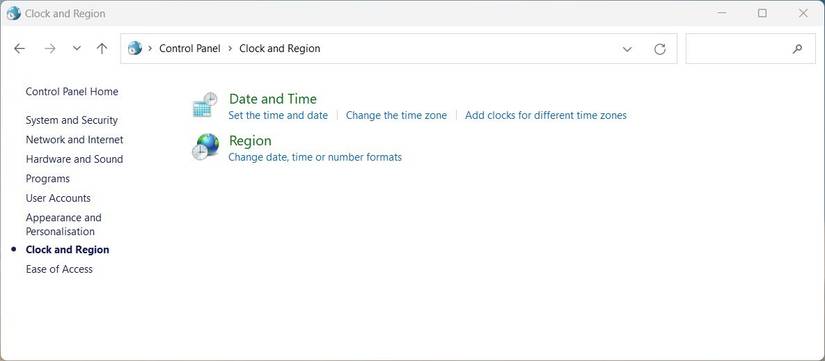Open the recent locations dropdown chevron
This screenshot has width=825, height=361.
pyautogui.click(x=77, y=48)
